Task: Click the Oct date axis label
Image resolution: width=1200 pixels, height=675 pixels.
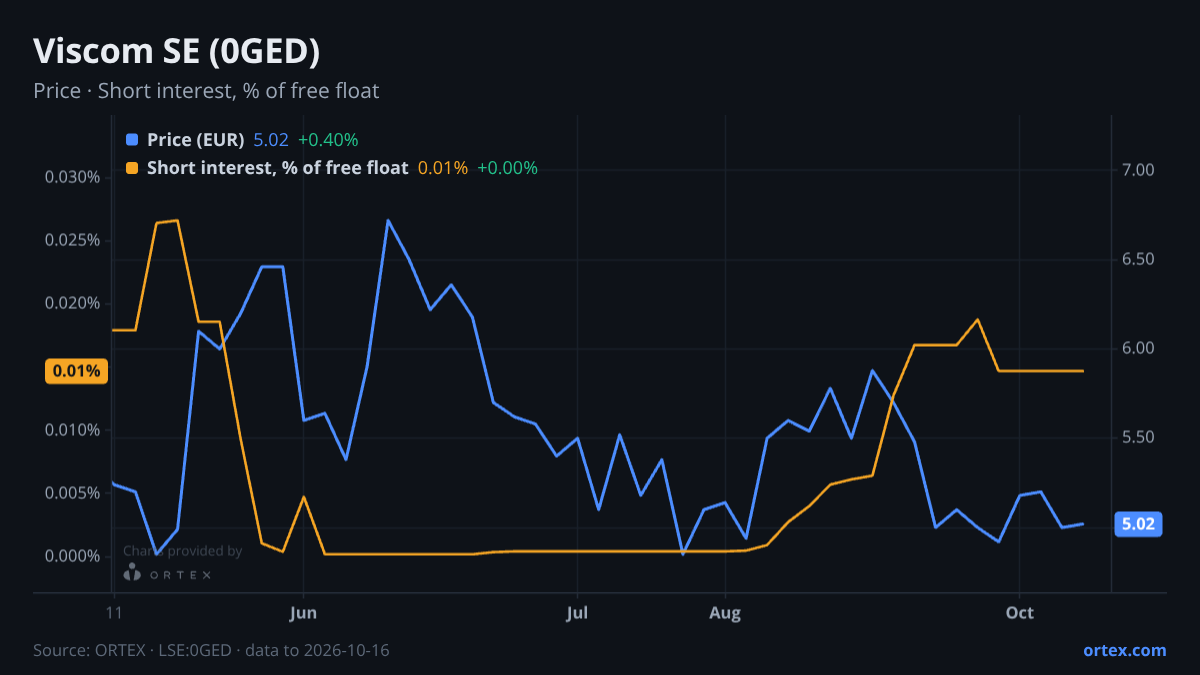Action: [x=1019, y=613]
